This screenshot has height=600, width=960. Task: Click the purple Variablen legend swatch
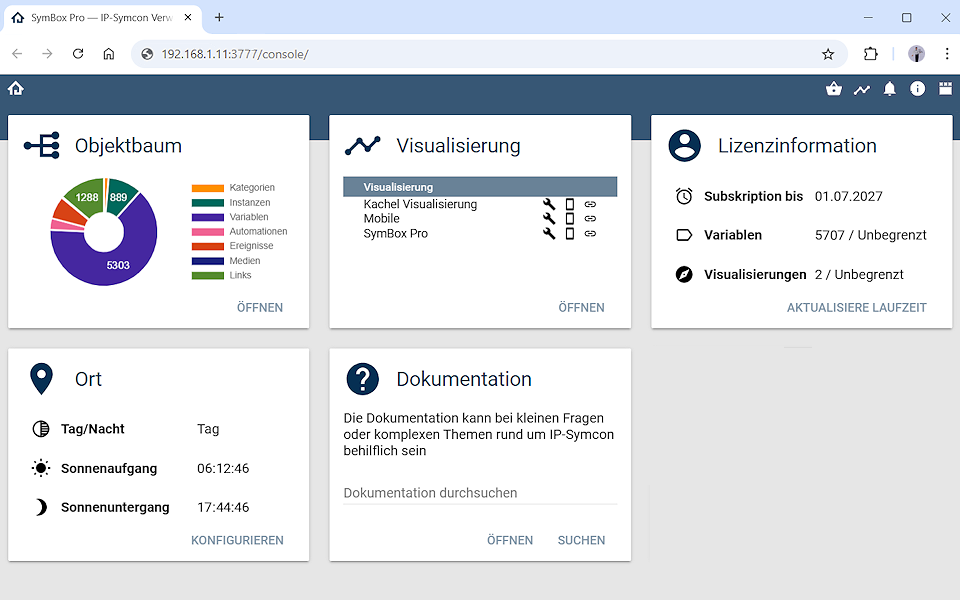[208, 217]
